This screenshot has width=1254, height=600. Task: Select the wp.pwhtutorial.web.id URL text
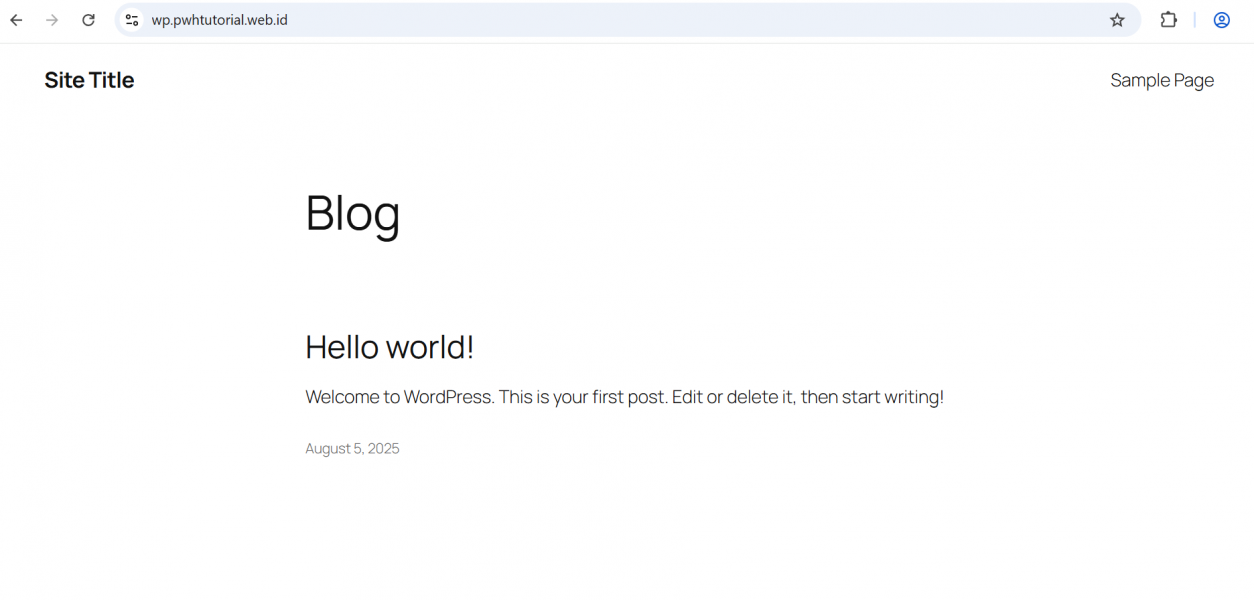tap(219, 20)
